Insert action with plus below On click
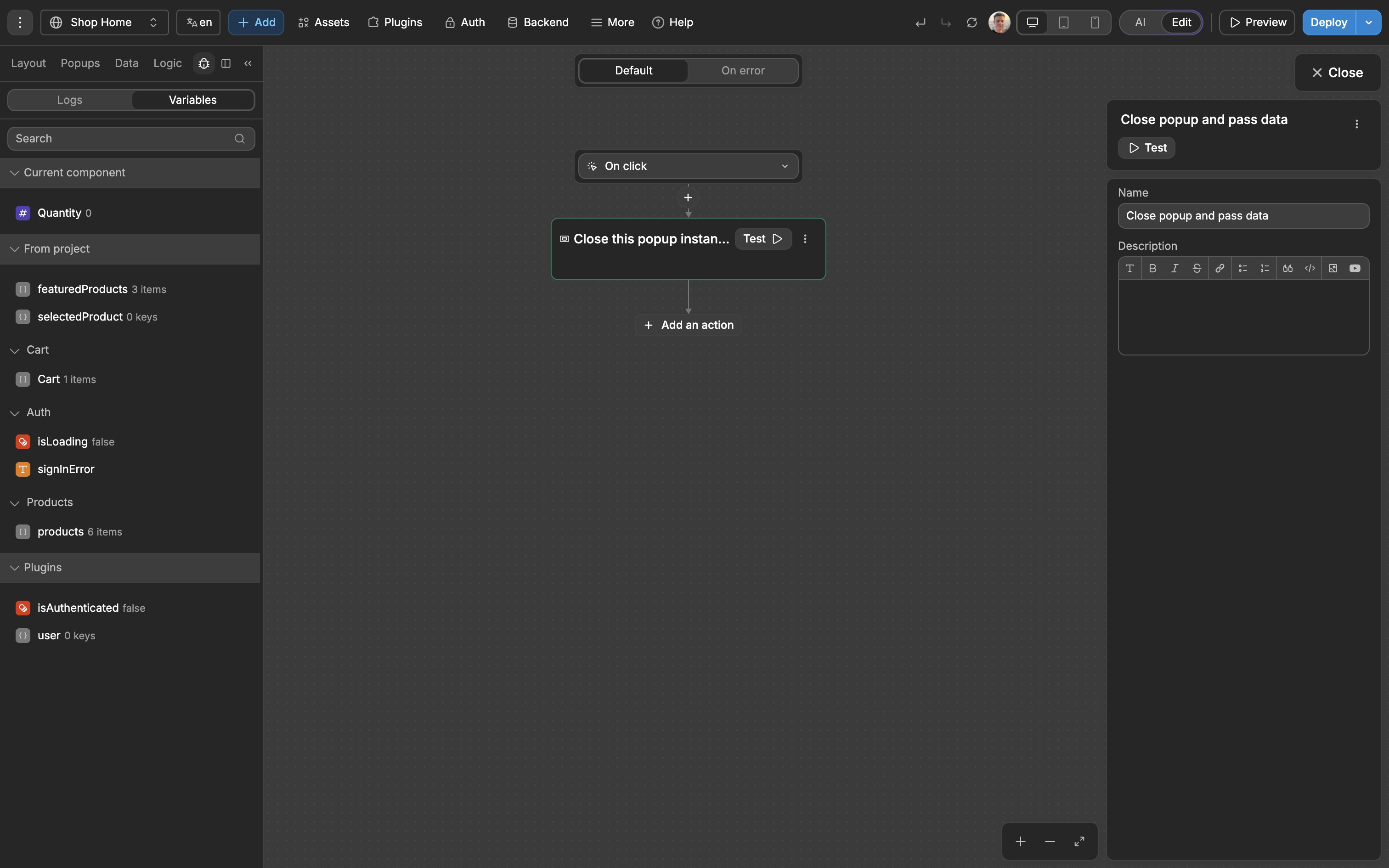 (688, 197)
